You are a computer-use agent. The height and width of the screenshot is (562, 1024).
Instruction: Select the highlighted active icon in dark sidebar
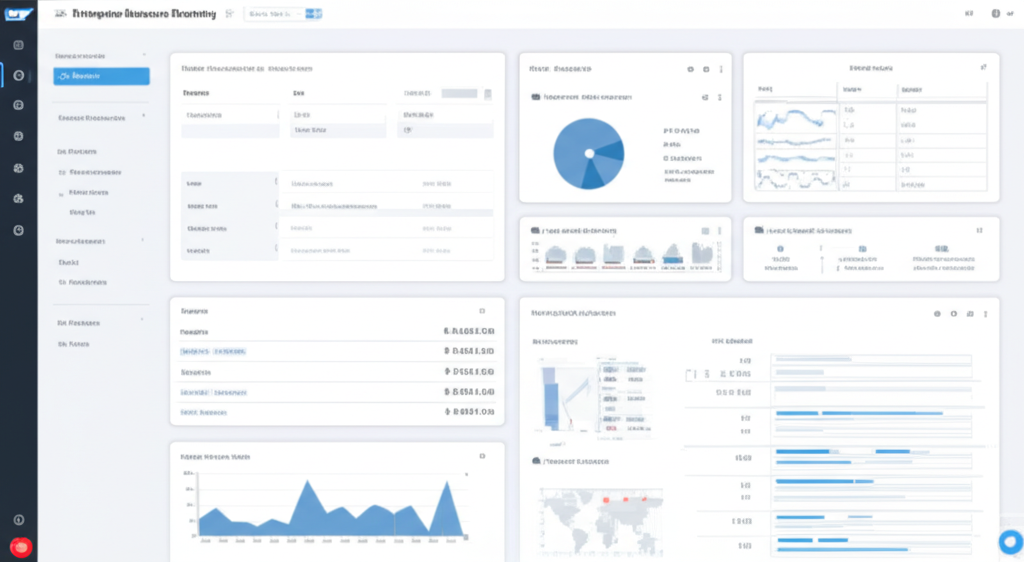coord(18,75)
